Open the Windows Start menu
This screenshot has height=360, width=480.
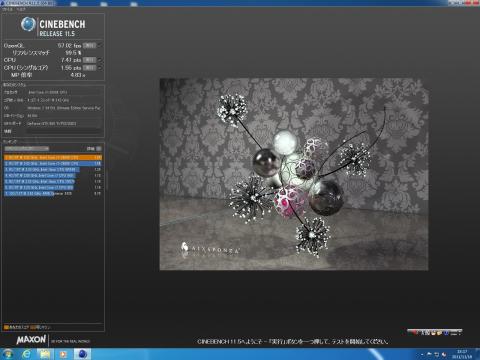tap(8, 354)
